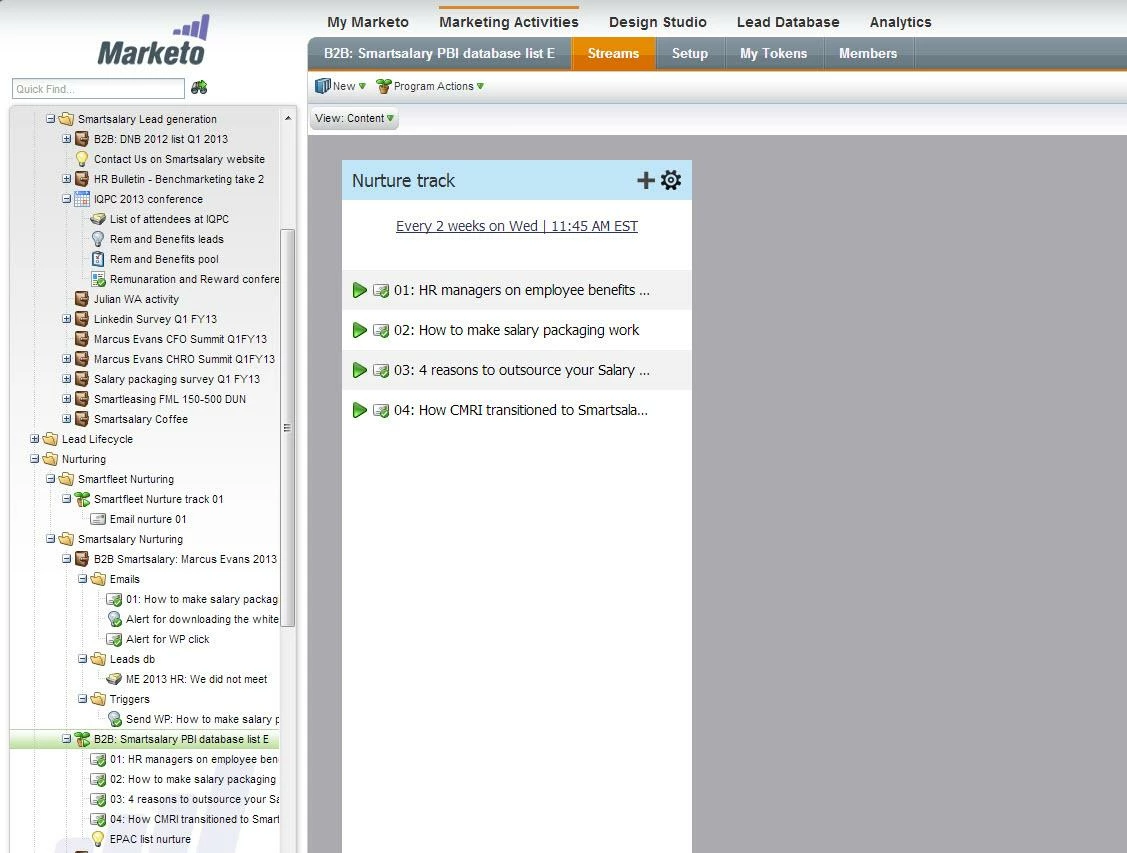This screenshot has height=853, width=1127.
Task: Collapse the Triggers folder
Action: point(82,699)
